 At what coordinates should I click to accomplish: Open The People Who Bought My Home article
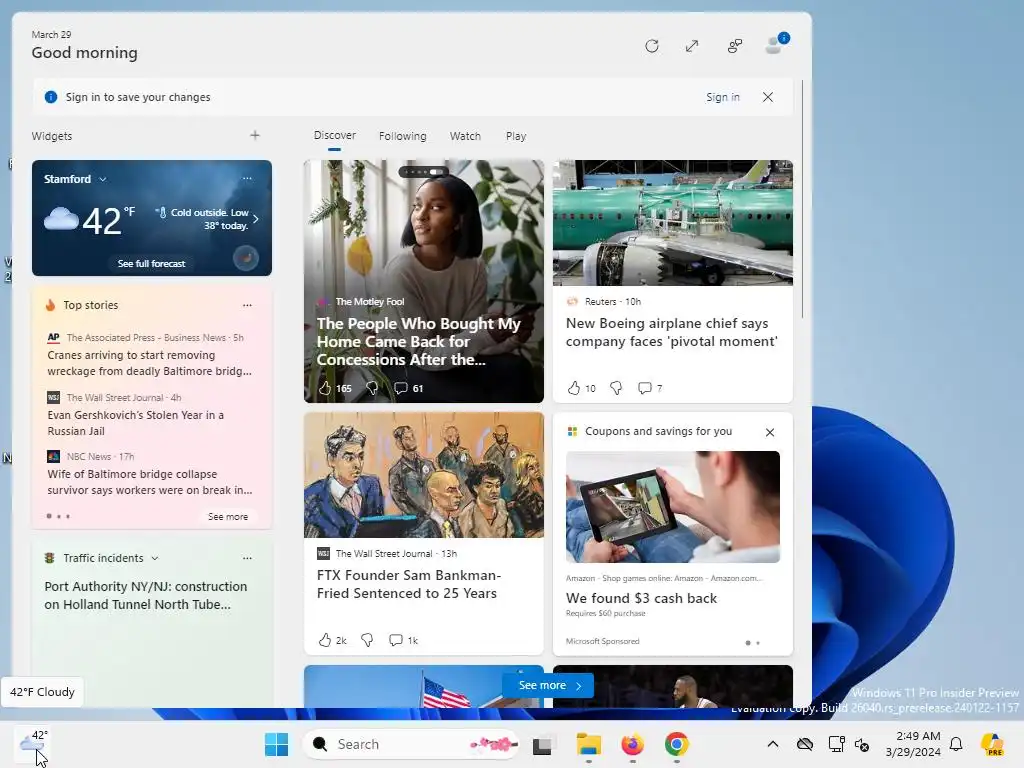[419, 342]
